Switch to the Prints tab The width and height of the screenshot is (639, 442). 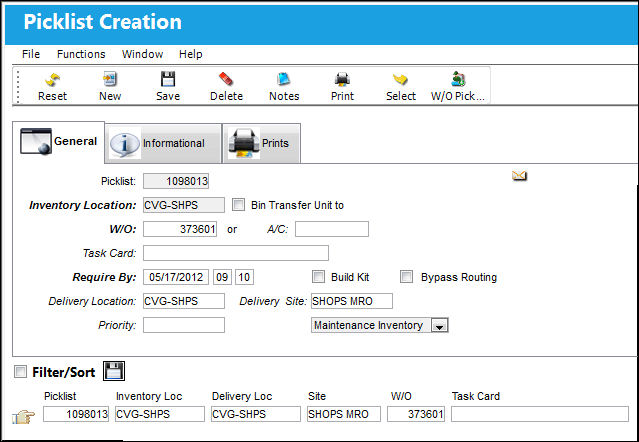pos(262,143)
